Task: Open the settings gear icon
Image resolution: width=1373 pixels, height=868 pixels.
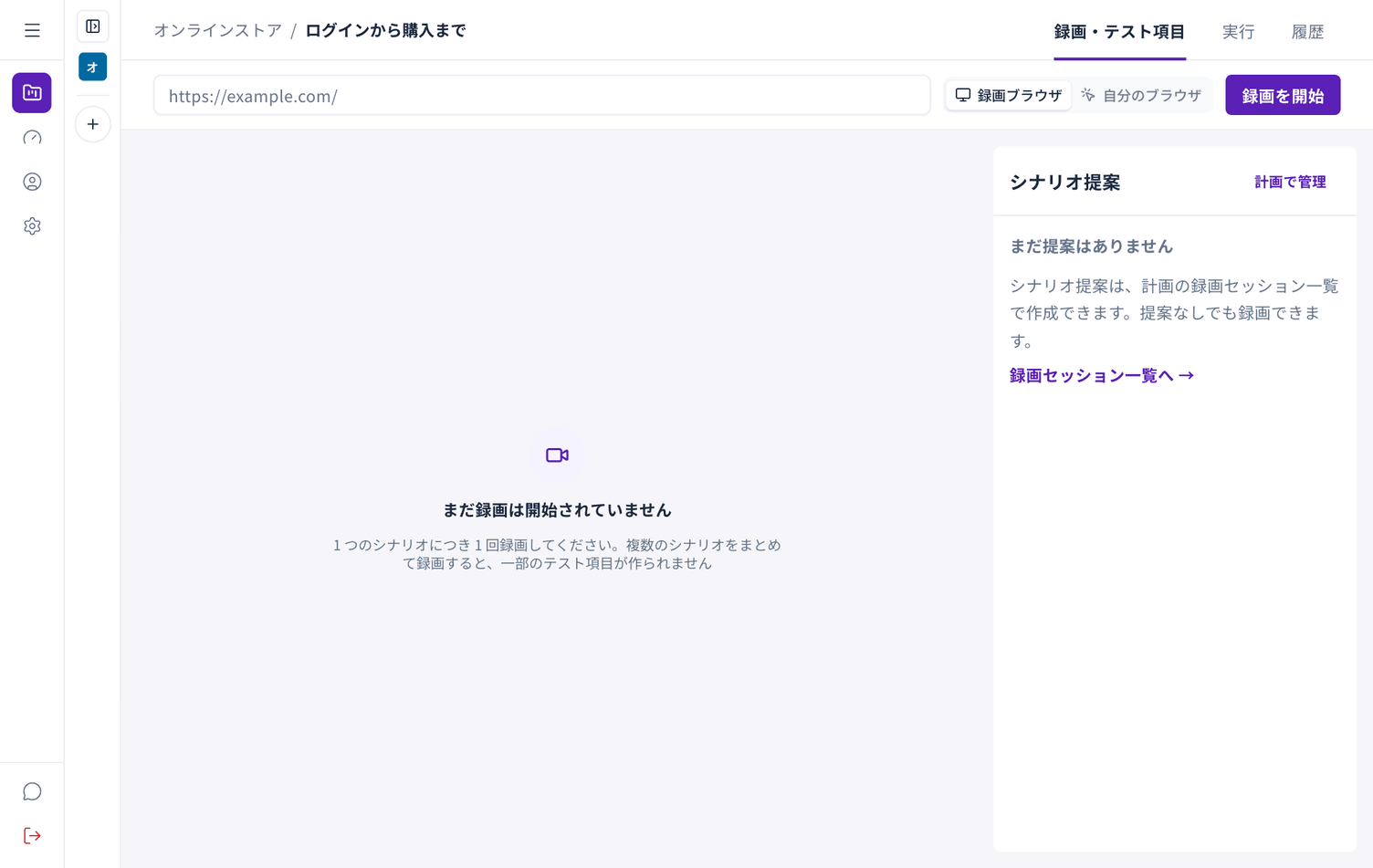Action: [32, 226]
